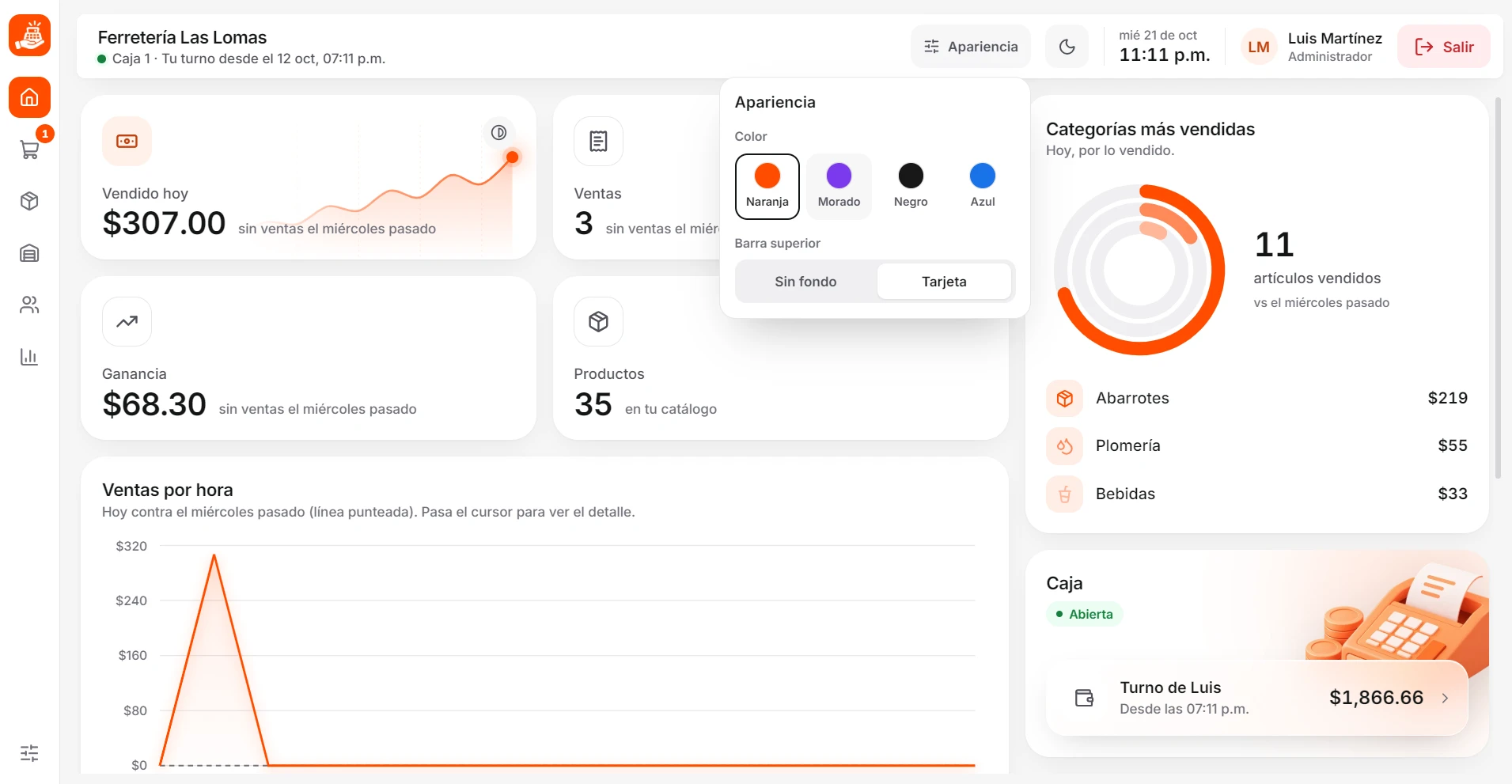Image resolution: width=1512 pixels, height=784 pixels.
Task: Click the Bebidas category icon
Action: 1064,494
